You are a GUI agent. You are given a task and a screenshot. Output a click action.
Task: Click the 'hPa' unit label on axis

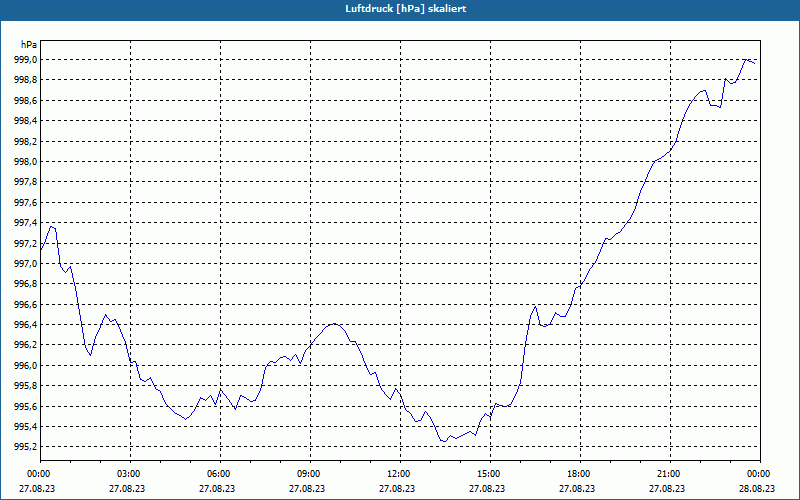[29, 45]
